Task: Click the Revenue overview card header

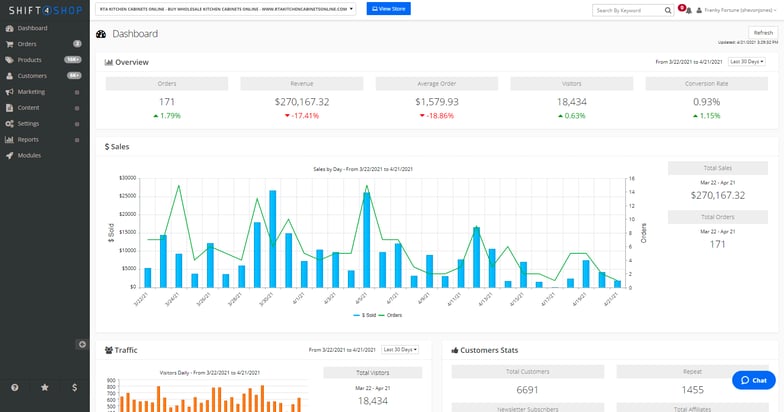Action: [302, 84]
